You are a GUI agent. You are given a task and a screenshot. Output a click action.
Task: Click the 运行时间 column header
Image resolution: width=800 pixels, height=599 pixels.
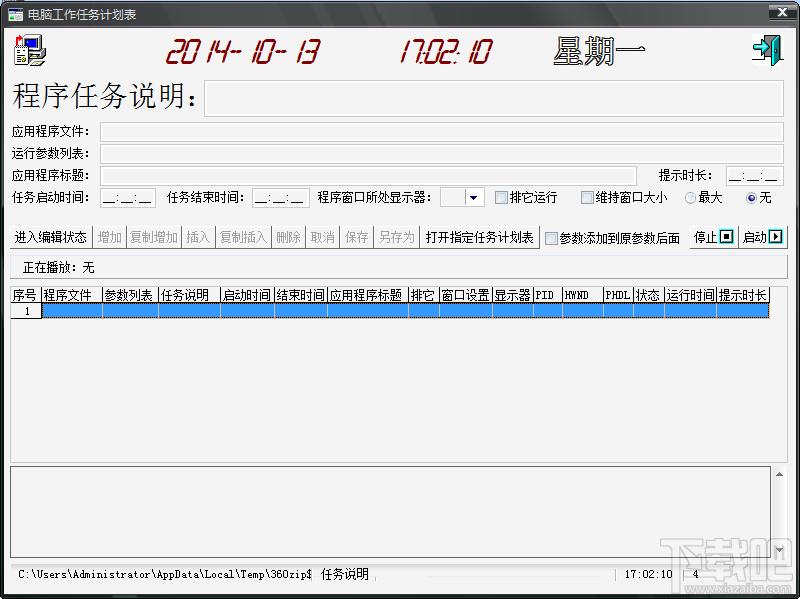[691, 295]
